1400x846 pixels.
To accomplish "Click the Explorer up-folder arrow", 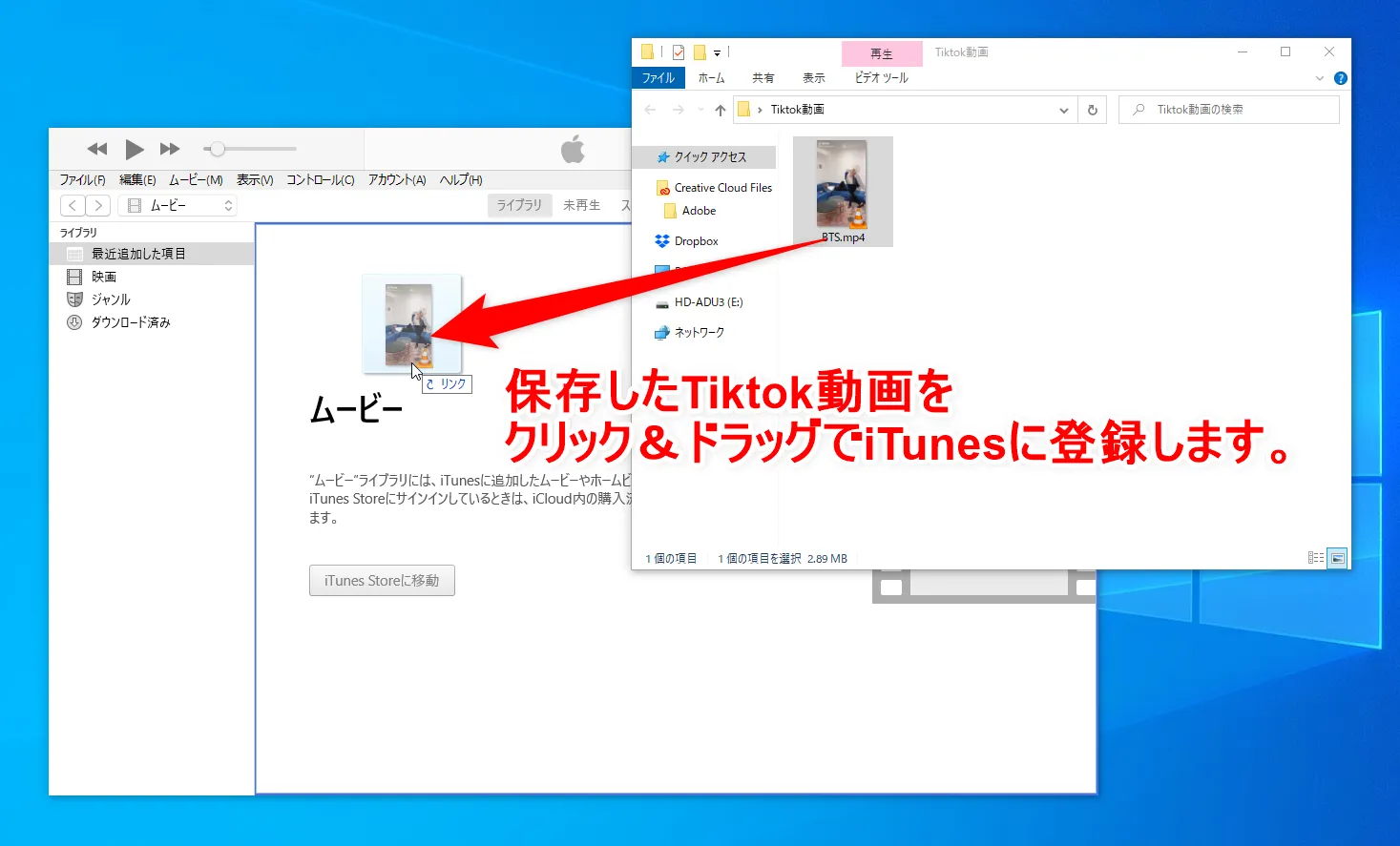I will (x=721, y=110).
